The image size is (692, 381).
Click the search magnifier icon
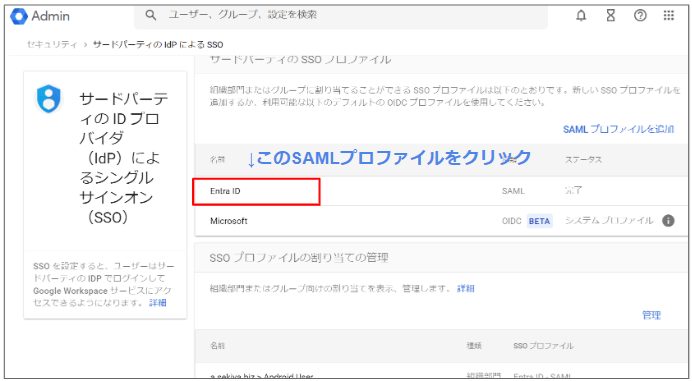[x=150, y=15]
